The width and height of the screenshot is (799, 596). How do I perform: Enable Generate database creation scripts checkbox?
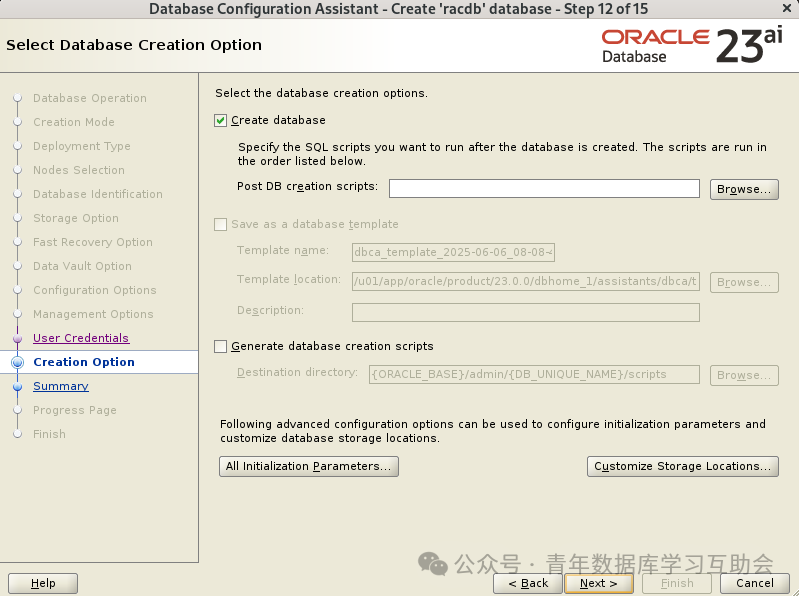tap(220, 346)
